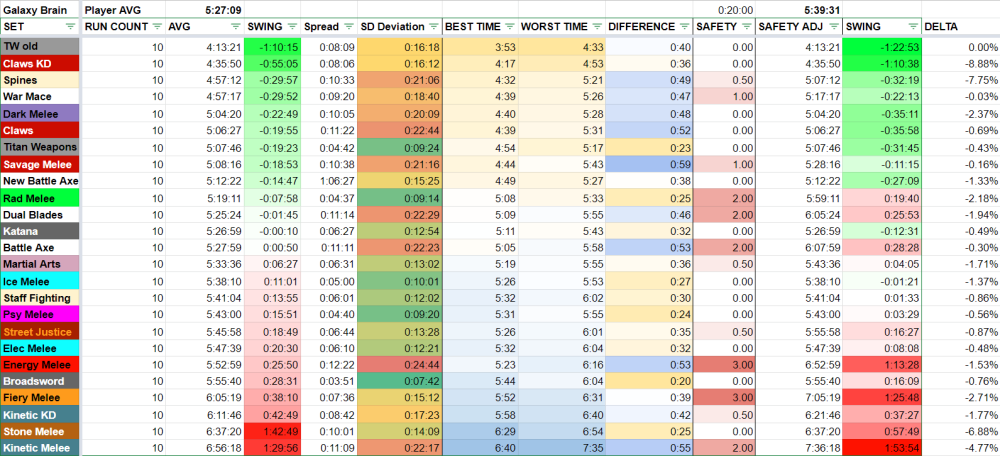Open the AVG column filter icon
This screenshot has height=456, width=1000.
(x=234, y=27)
